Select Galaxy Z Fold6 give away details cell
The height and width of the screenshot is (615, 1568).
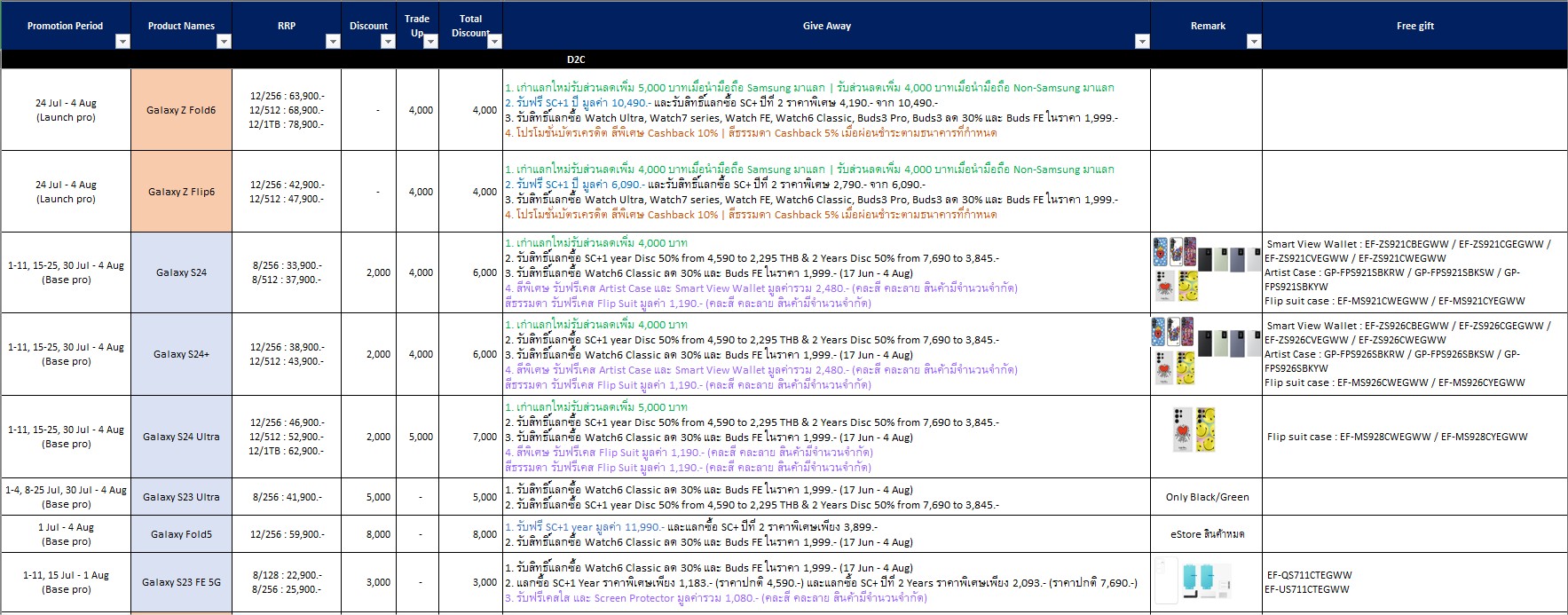826,110
